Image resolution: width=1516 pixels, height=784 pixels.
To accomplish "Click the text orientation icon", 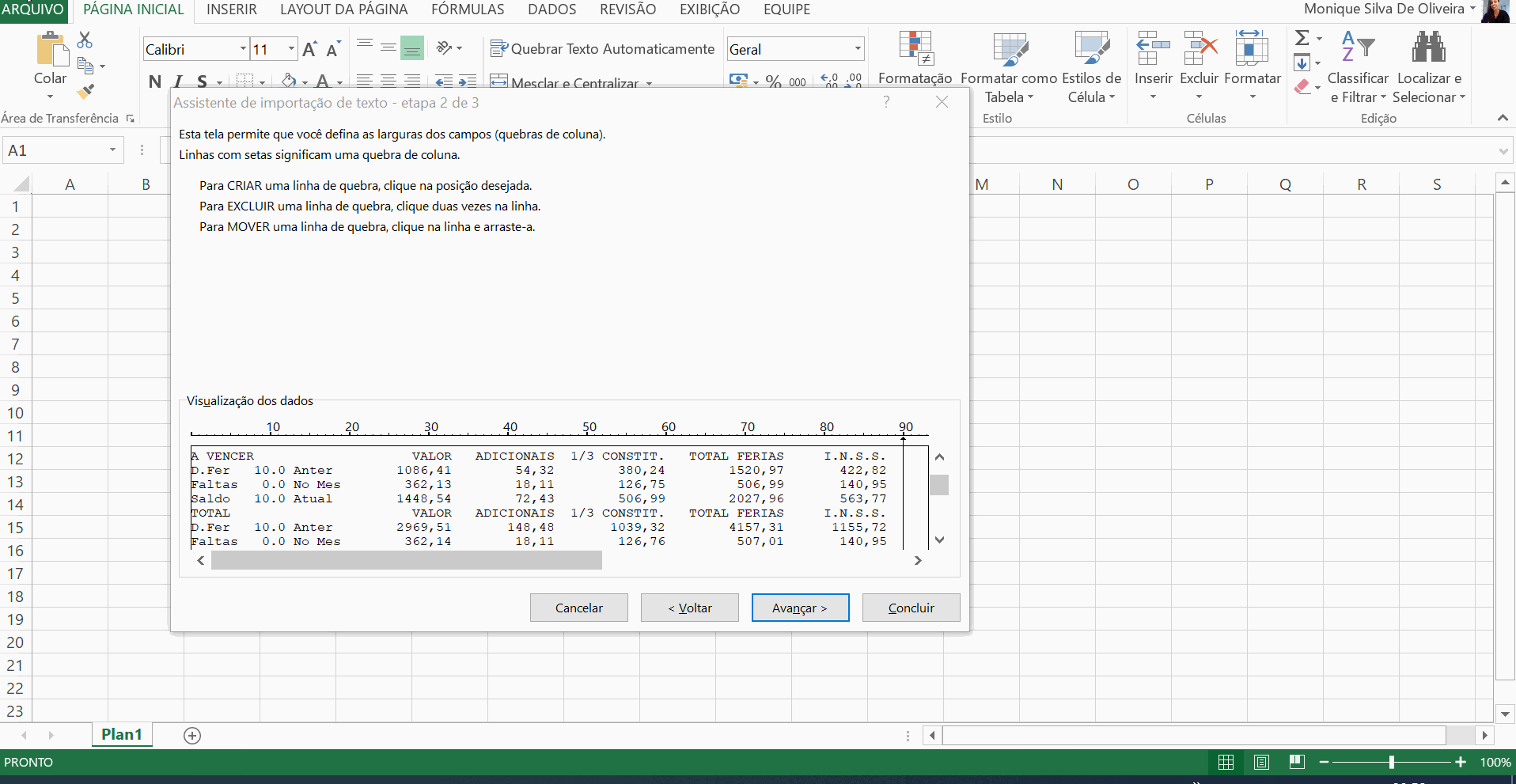I will click(x=444, y=48).
